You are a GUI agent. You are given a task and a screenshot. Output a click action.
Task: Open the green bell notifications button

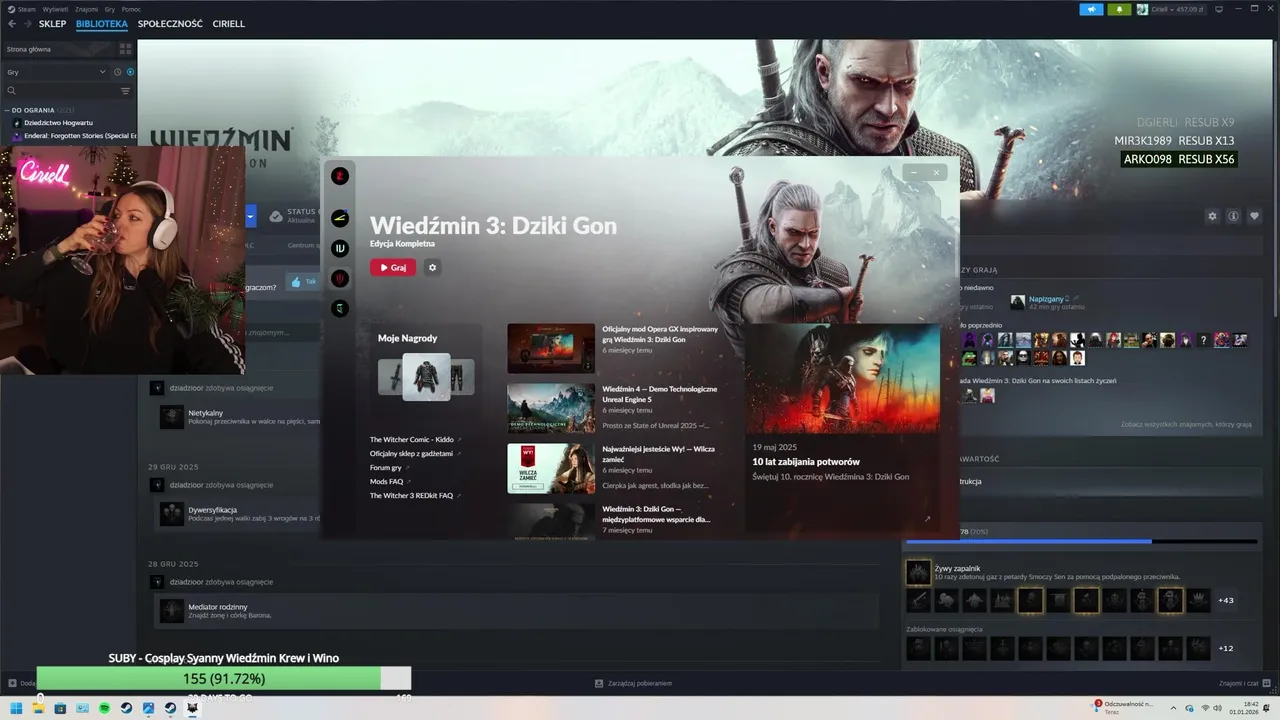1119,9
